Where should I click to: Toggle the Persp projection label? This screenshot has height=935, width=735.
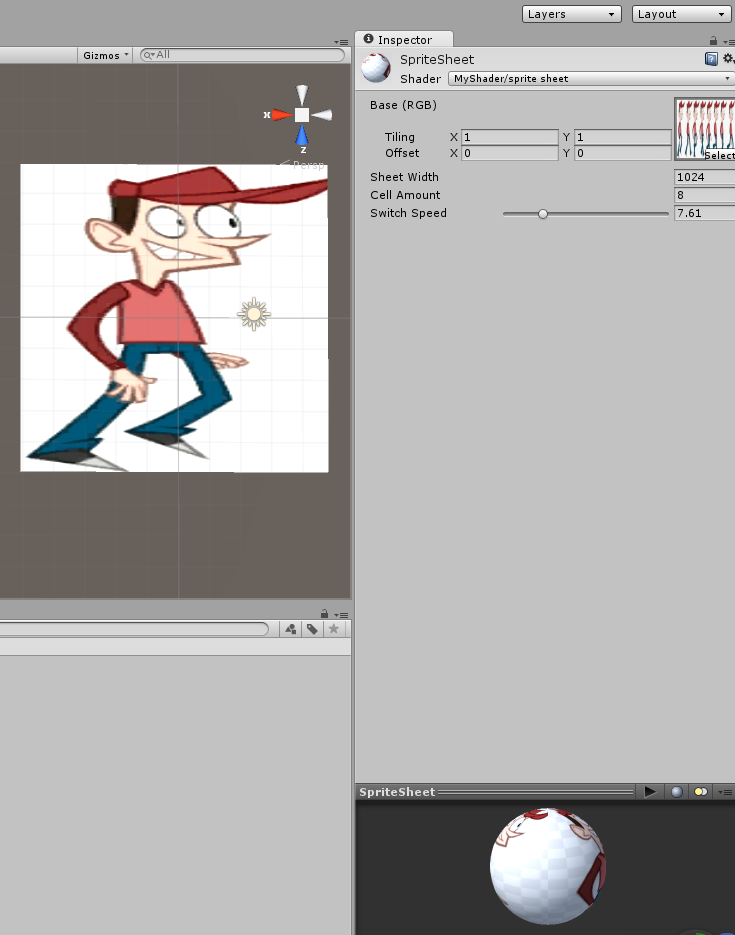click(303, 165)
